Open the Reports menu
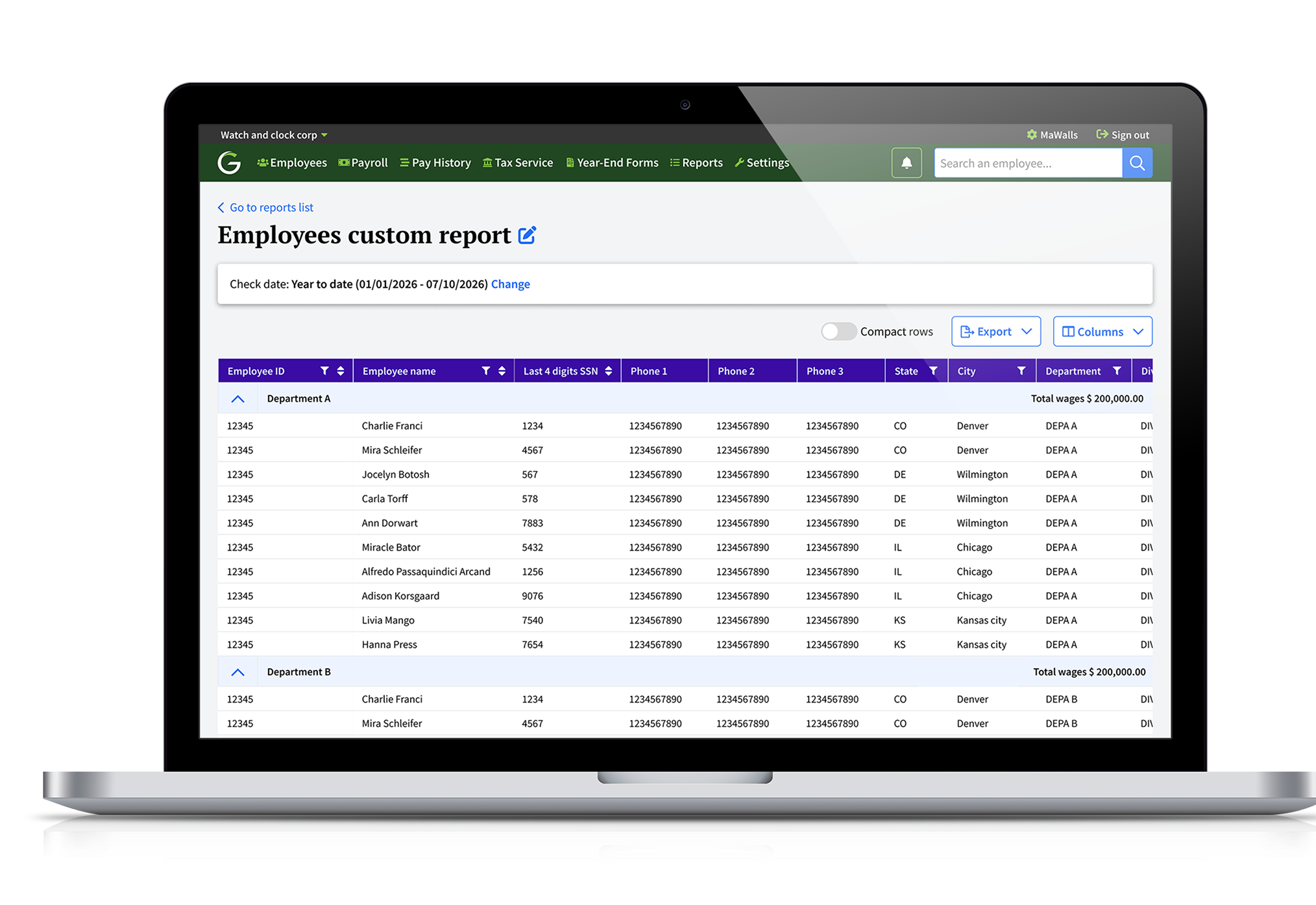This screenshot has width=1316, height=905. [696, 162]
